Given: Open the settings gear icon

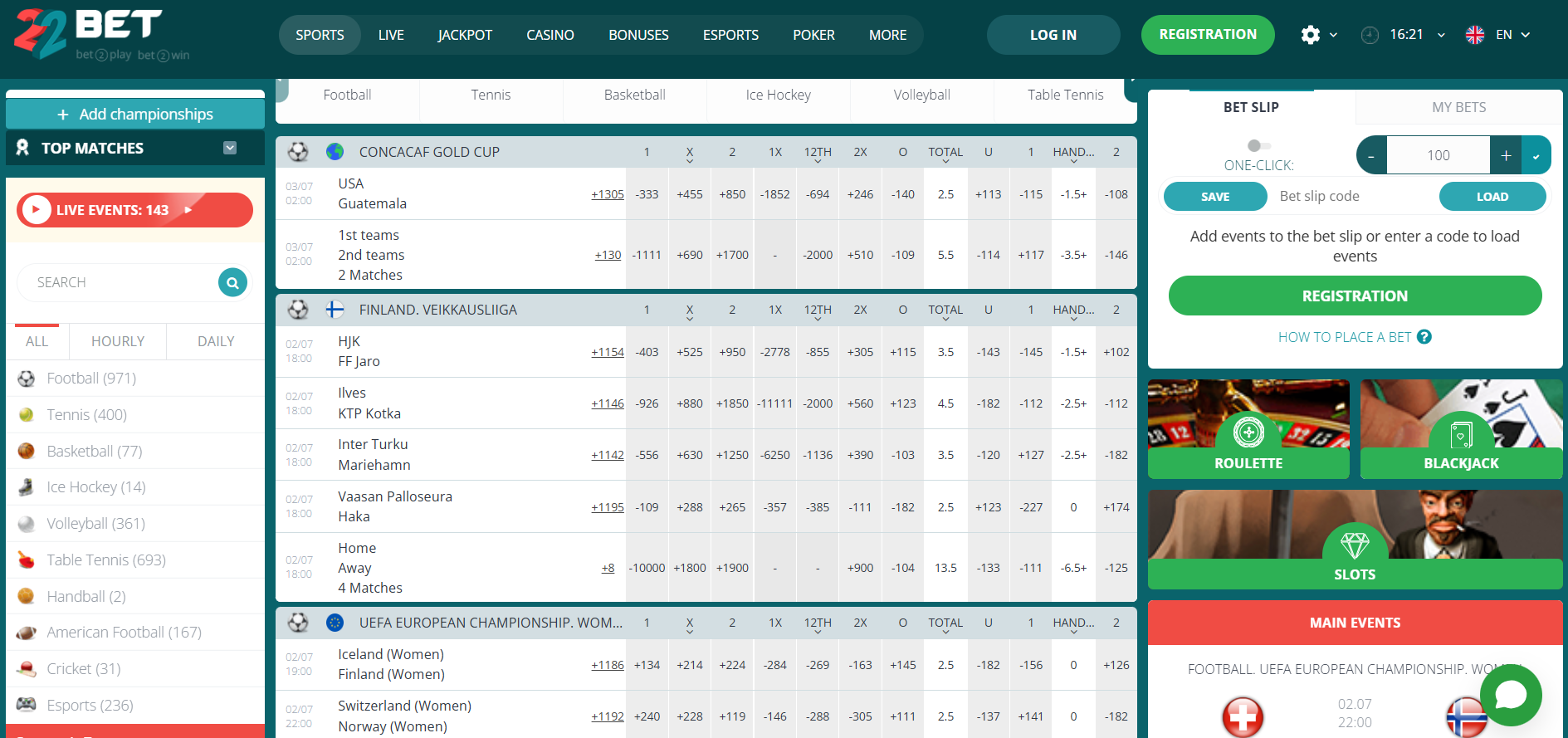Looking at the screenshot, I should pos(1310,35).
